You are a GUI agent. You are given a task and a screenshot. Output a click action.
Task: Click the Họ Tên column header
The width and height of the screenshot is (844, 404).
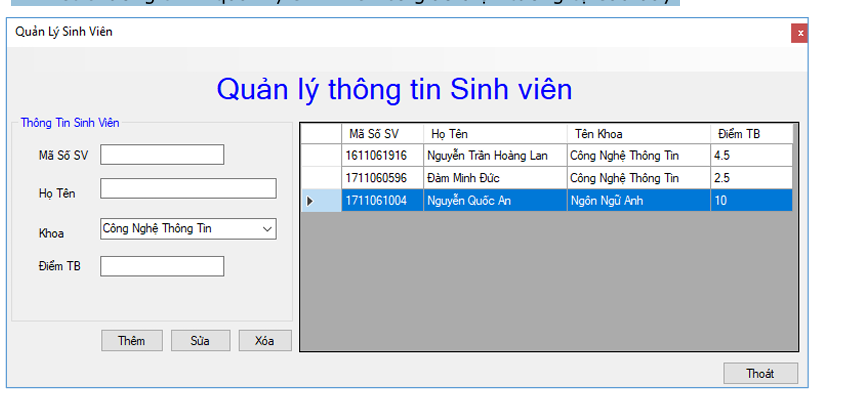point(495,134)
